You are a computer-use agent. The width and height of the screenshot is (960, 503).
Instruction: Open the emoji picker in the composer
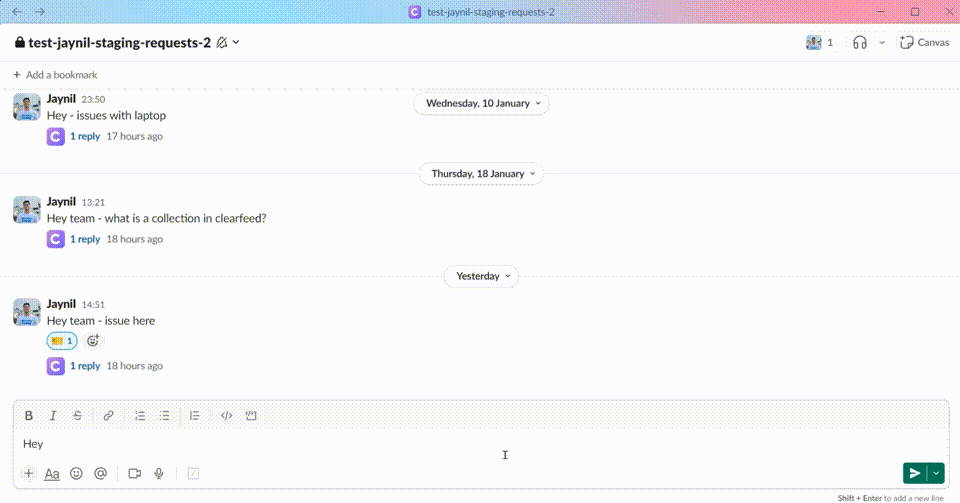[76, 473]
